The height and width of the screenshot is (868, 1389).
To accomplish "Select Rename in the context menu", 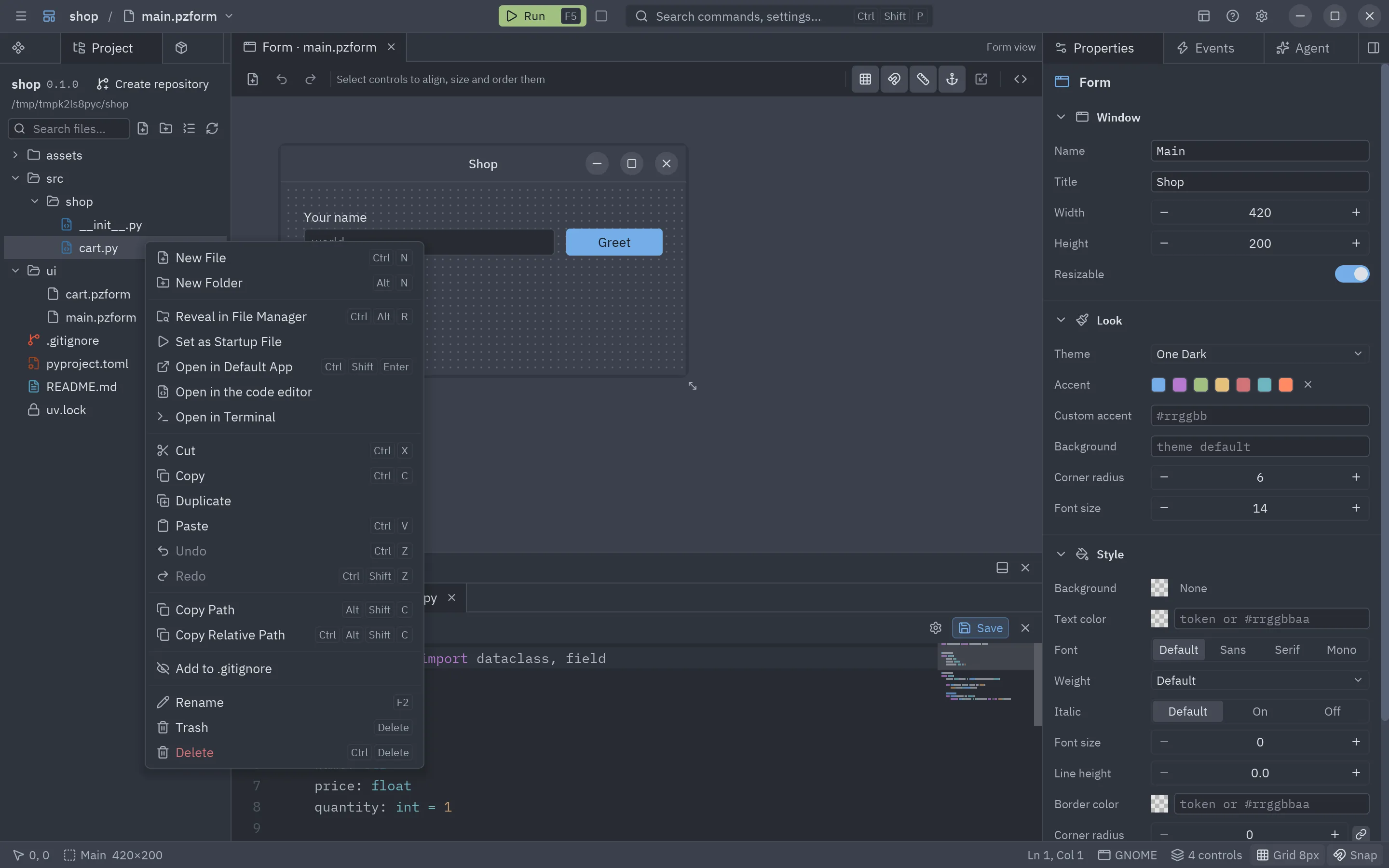I will point(284,702).
